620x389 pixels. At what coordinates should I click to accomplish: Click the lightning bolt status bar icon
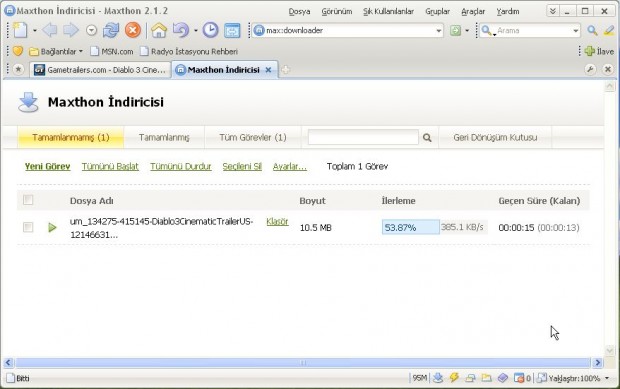pos(454,378)
